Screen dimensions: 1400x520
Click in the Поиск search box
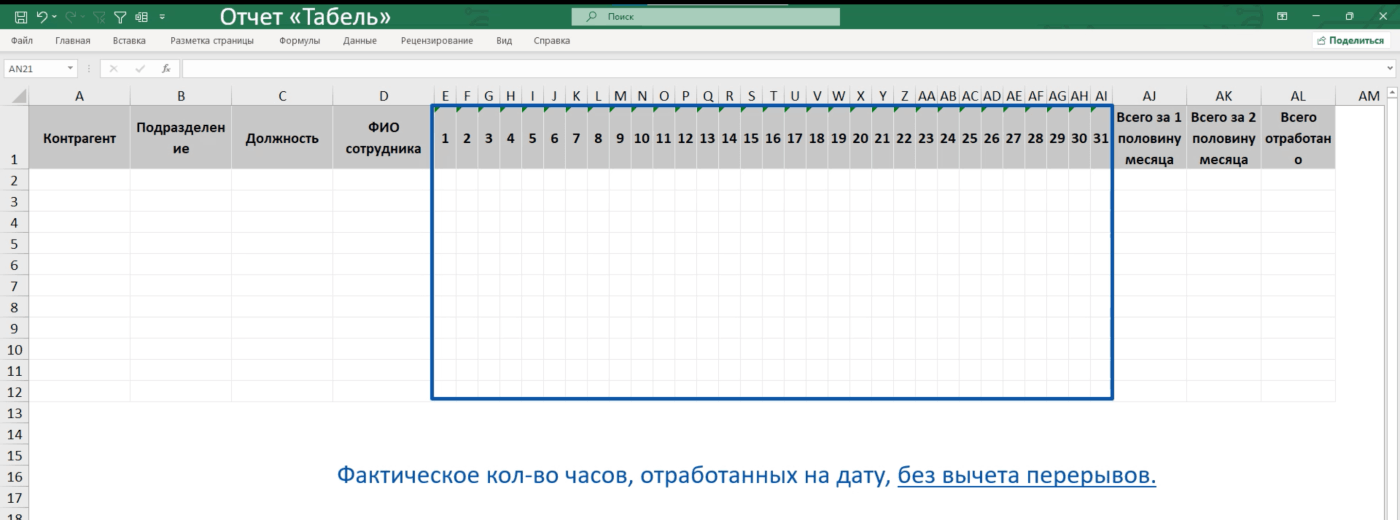705,17
